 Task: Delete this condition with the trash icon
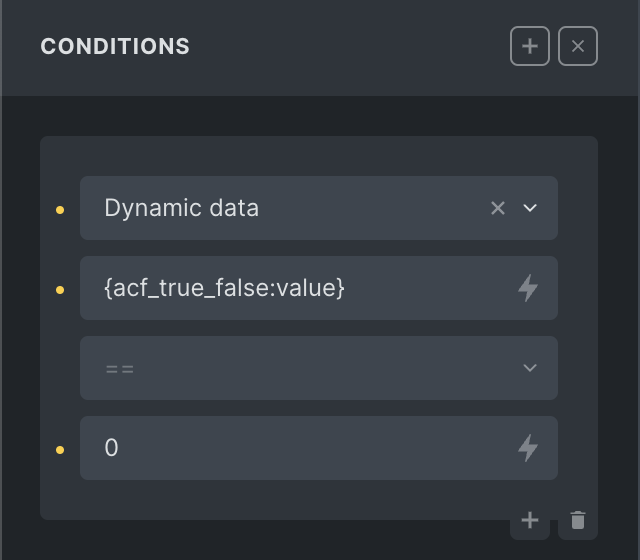tap(578, 520)
